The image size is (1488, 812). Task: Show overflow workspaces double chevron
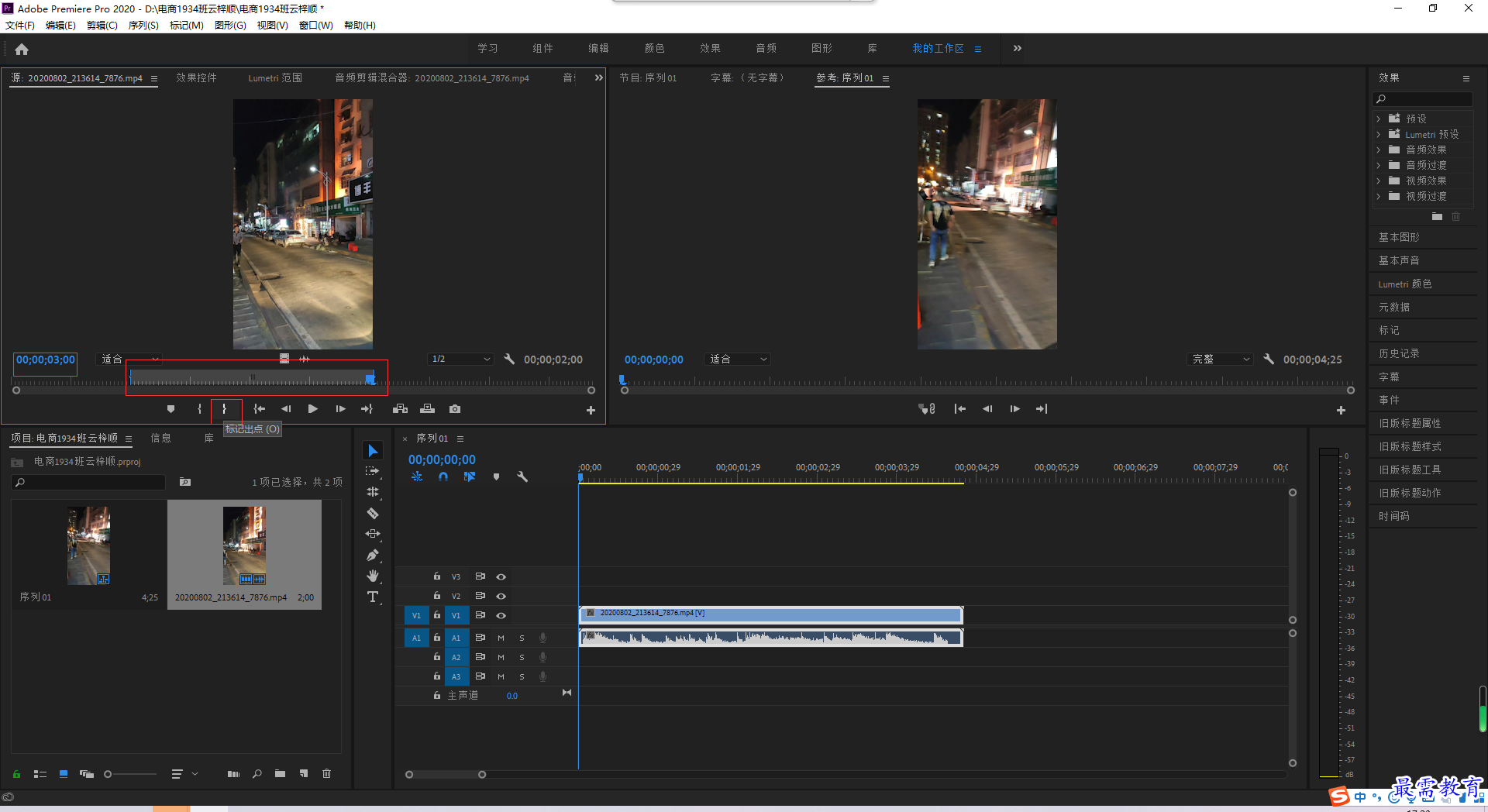(1018, 48)
